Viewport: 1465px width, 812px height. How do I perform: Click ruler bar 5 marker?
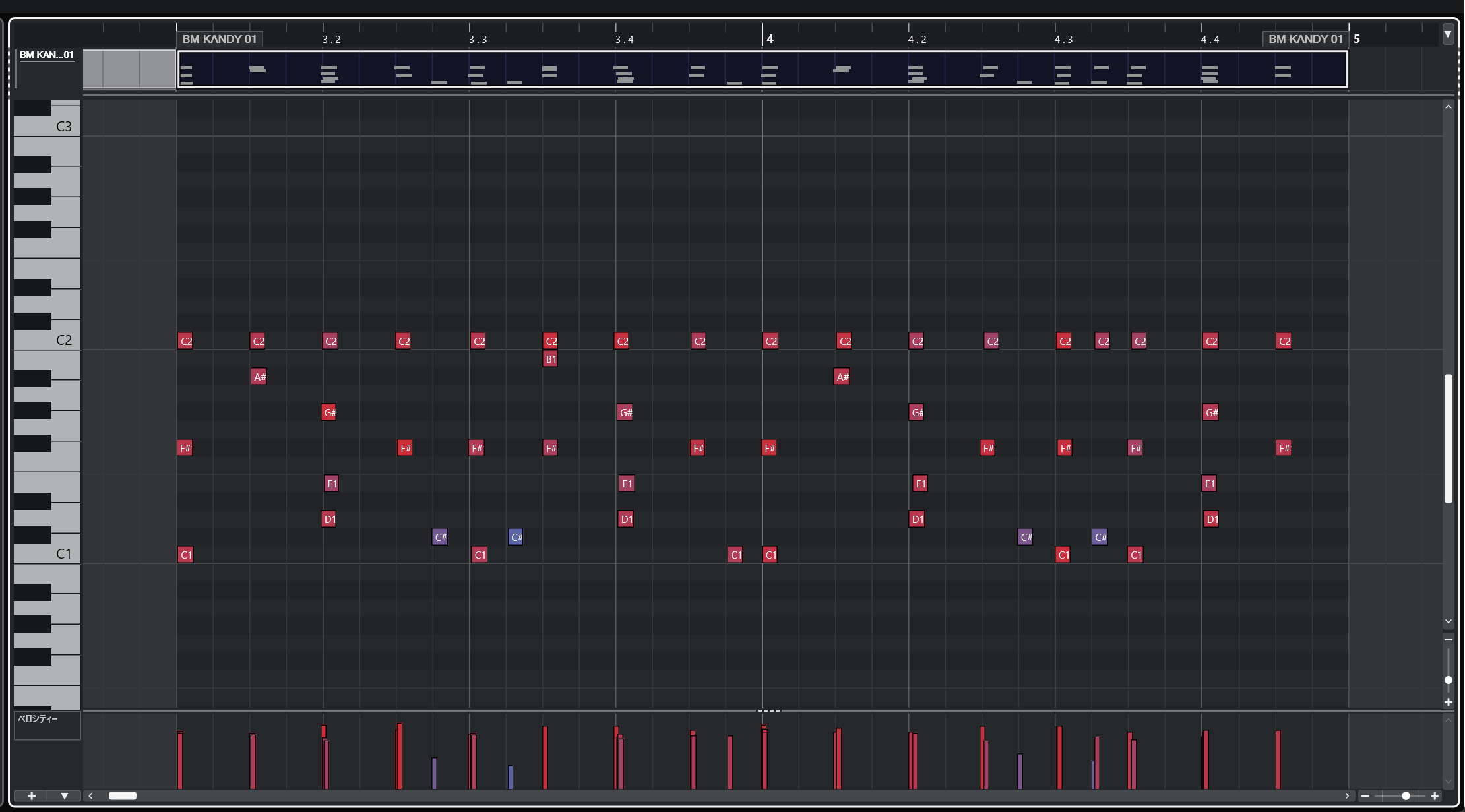pyautogui.click(x=1357, y=39)
